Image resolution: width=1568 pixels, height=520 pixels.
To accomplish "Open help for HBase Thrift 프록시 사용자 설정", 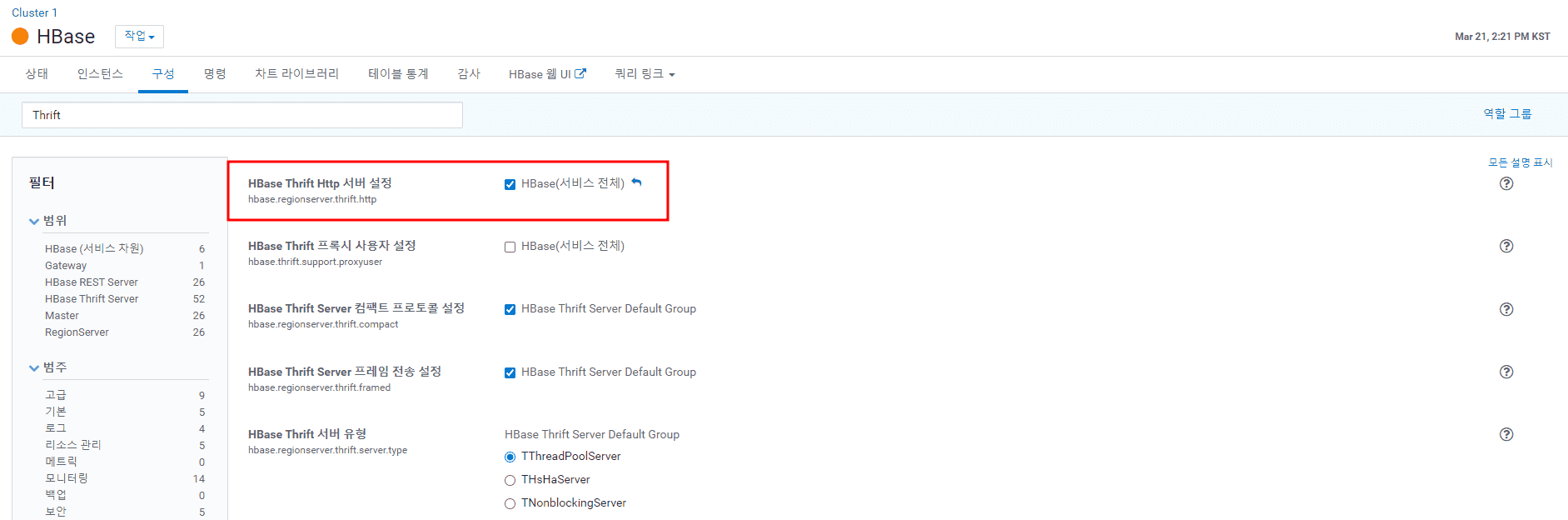I will [x=1506, y=246].
